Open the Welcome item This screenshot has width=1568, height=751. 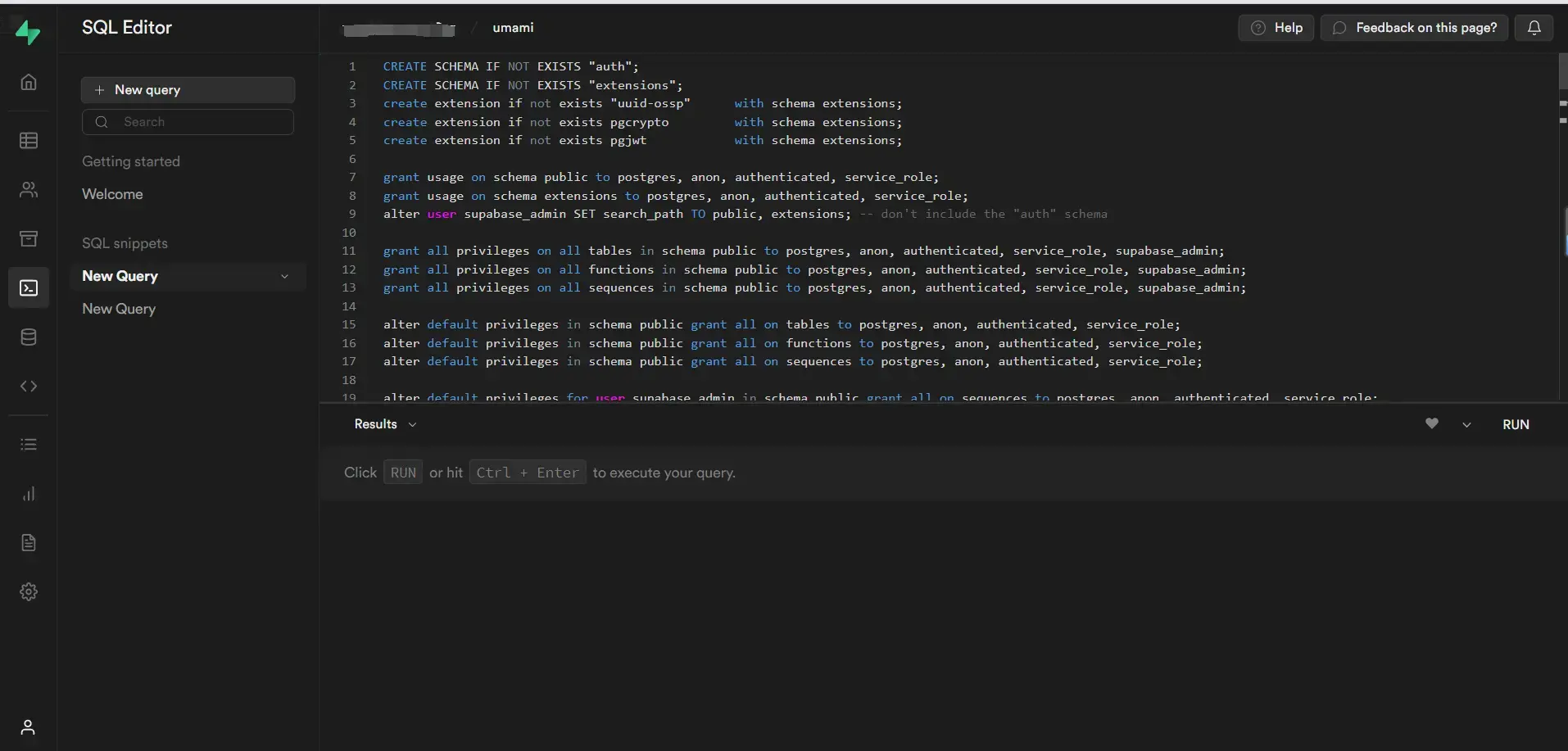click(x=112, y=194)
